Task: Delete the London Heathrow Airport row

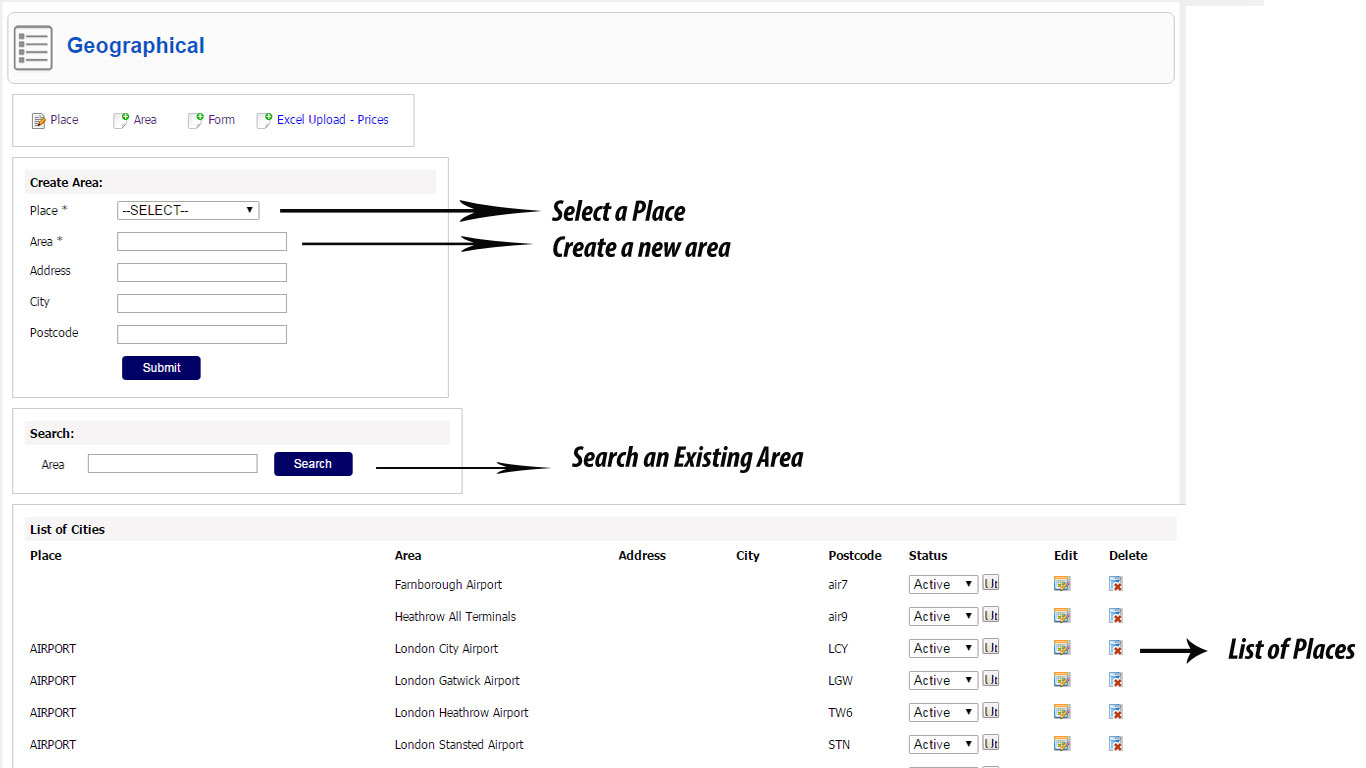Action: (1116, 712)
